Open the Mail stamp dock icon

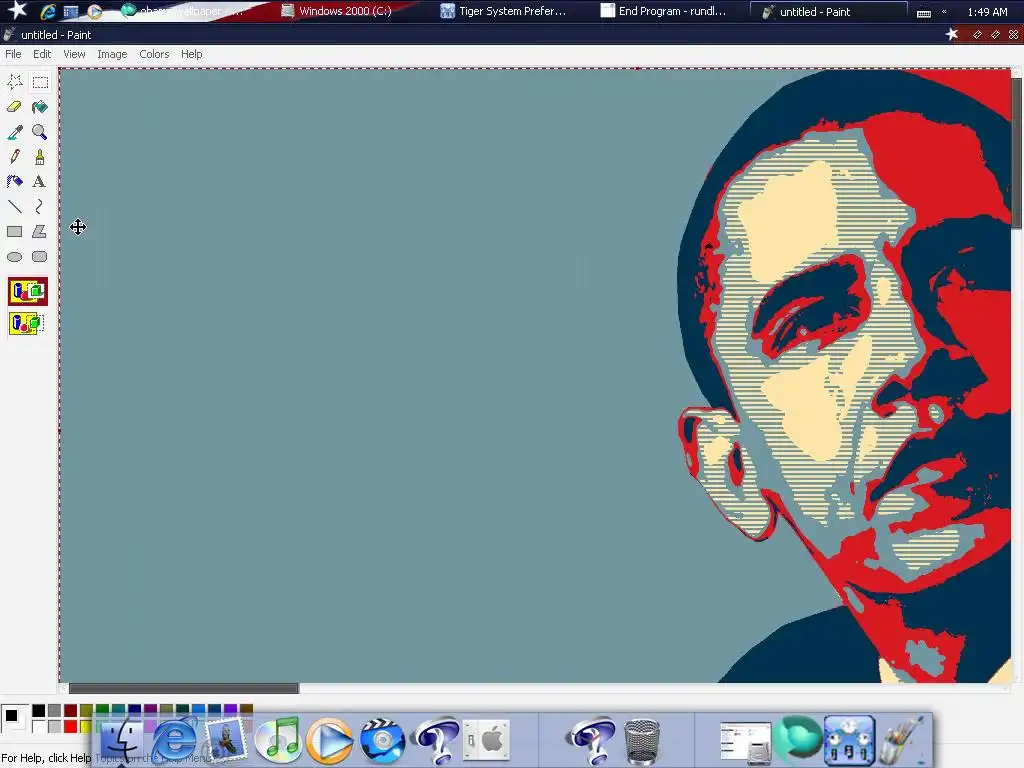[226, 741]
